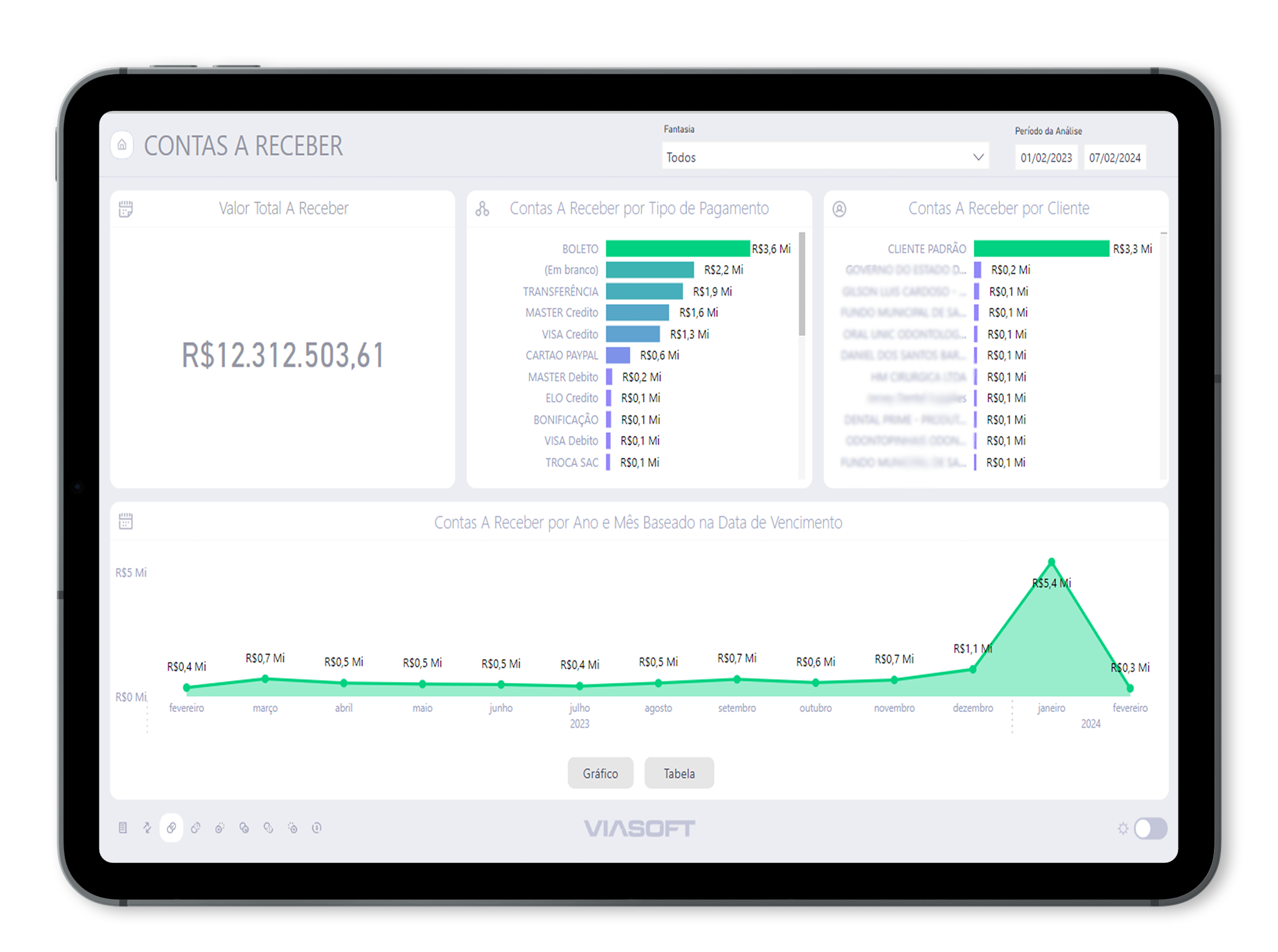
Task: Click the calendar icon in Valor Total card
Action: 126,209
